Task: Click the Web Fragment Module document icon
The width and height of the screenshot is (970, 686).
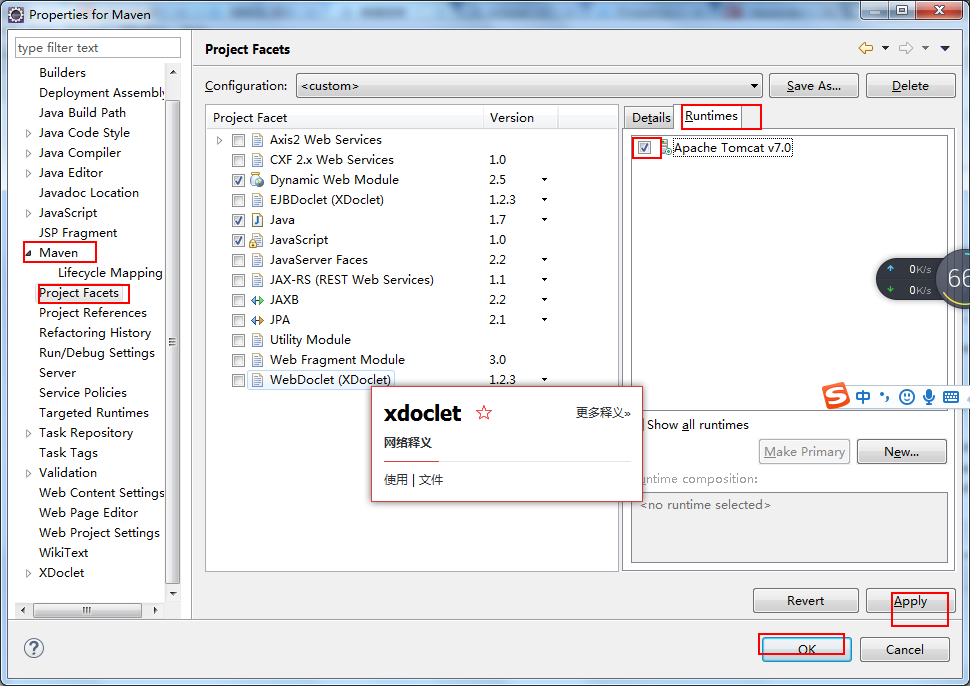Action: tap(257, 360)
